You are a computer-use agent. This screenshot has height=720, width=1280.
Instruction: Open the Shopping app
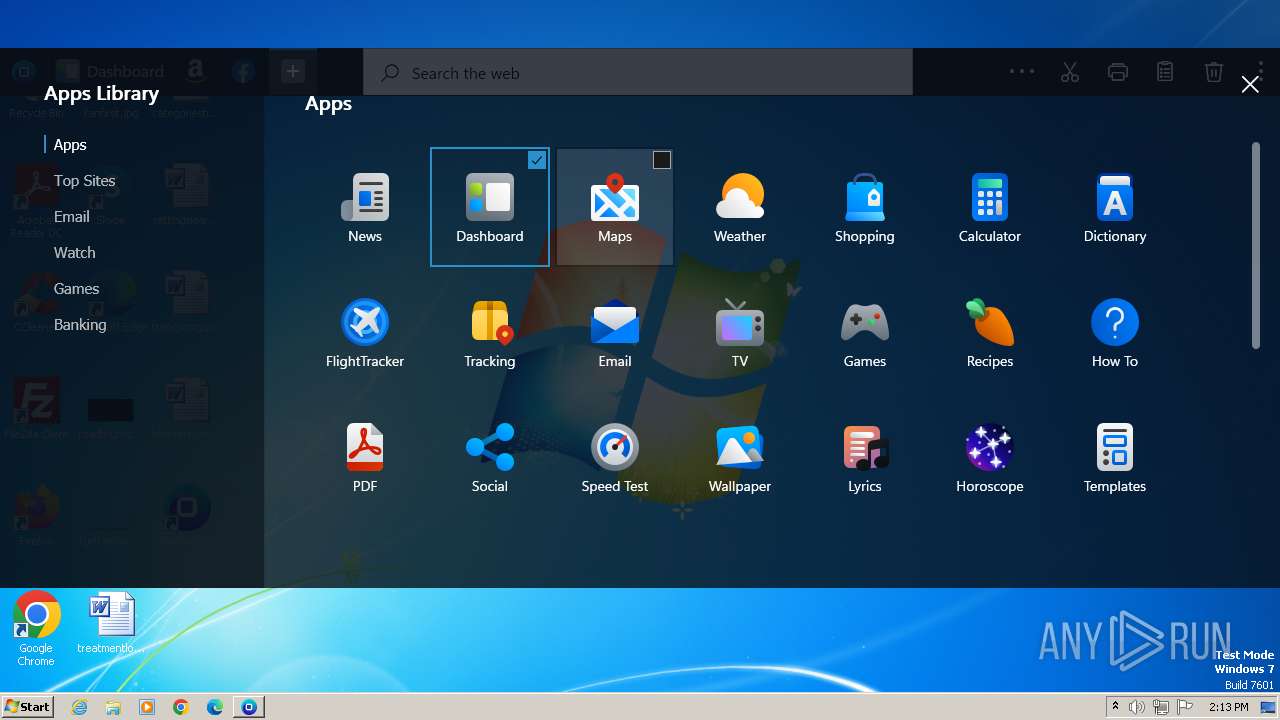(865, 208)
